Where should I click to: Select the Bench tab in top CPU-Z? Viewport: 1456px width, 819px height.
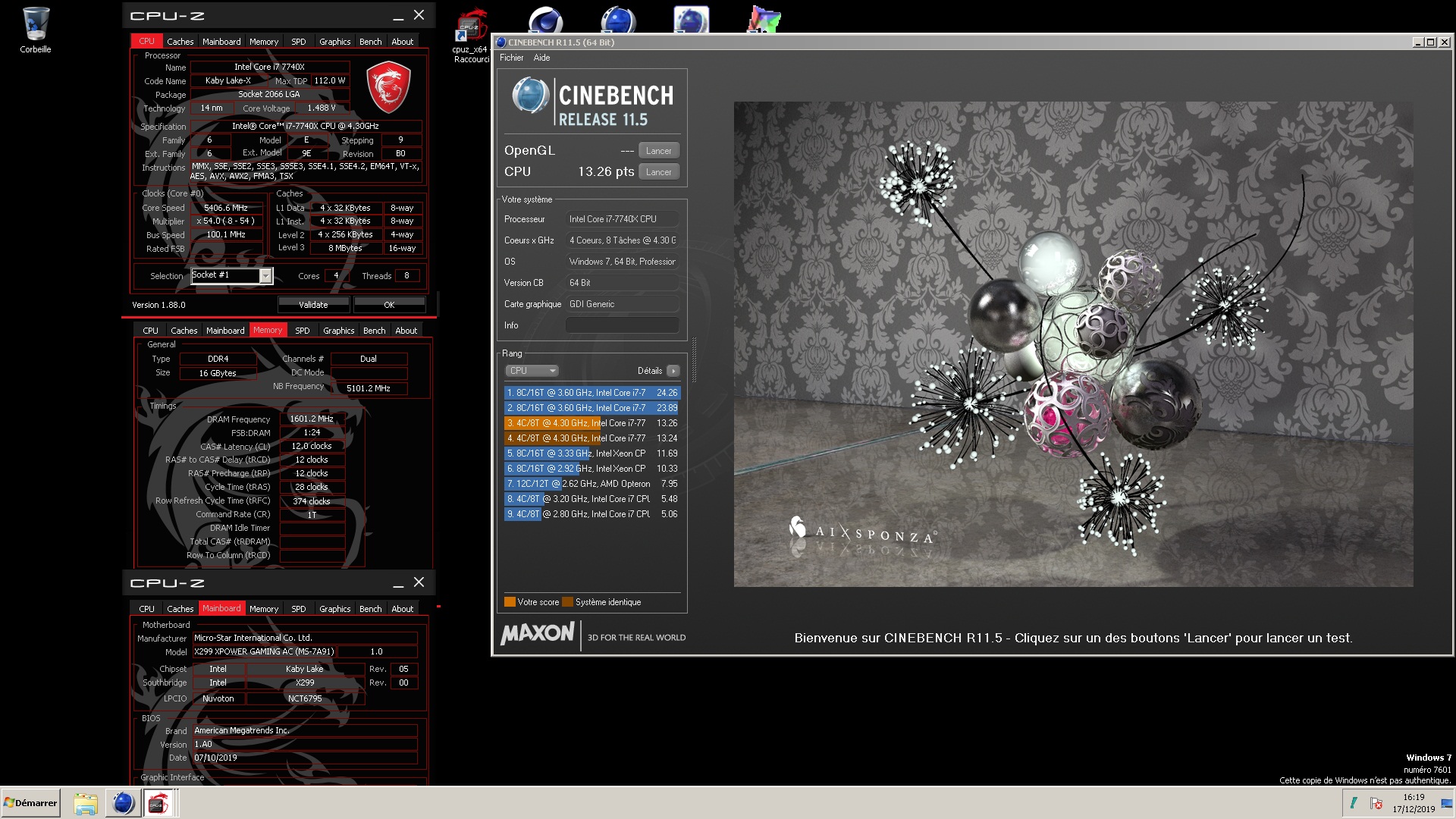point(370,42)
